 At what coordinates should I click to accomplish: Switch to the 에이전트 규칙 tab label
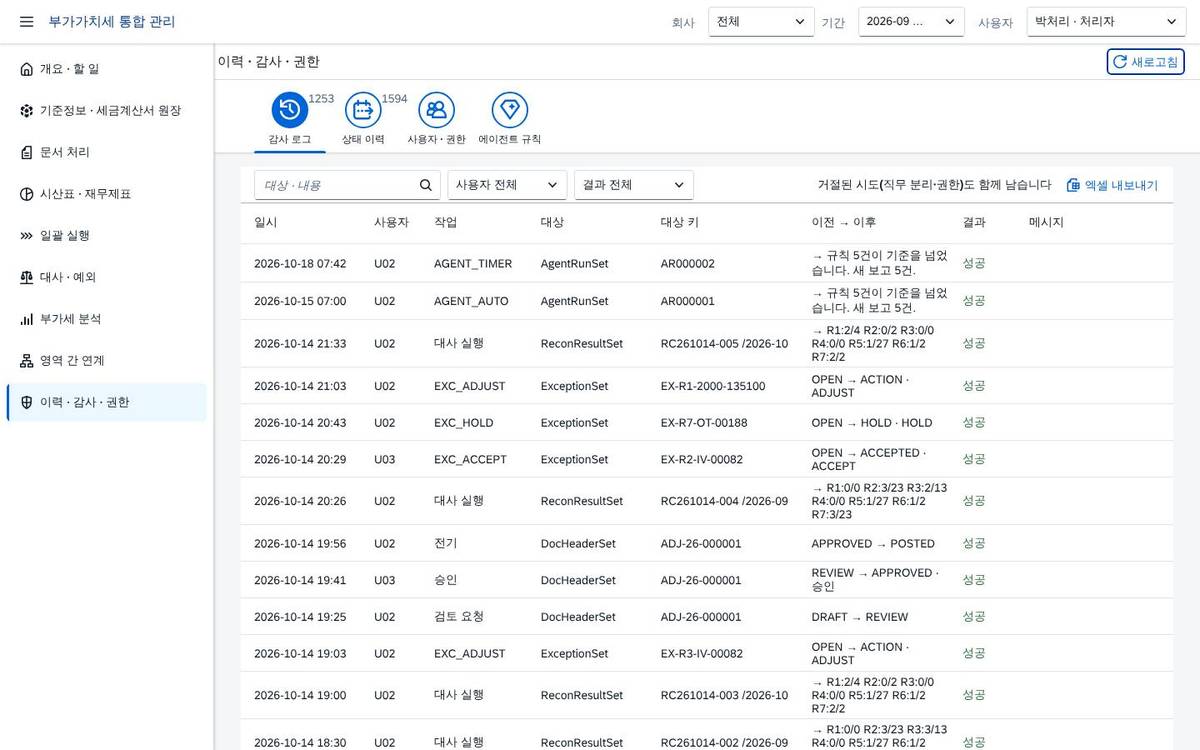(510, 140)
